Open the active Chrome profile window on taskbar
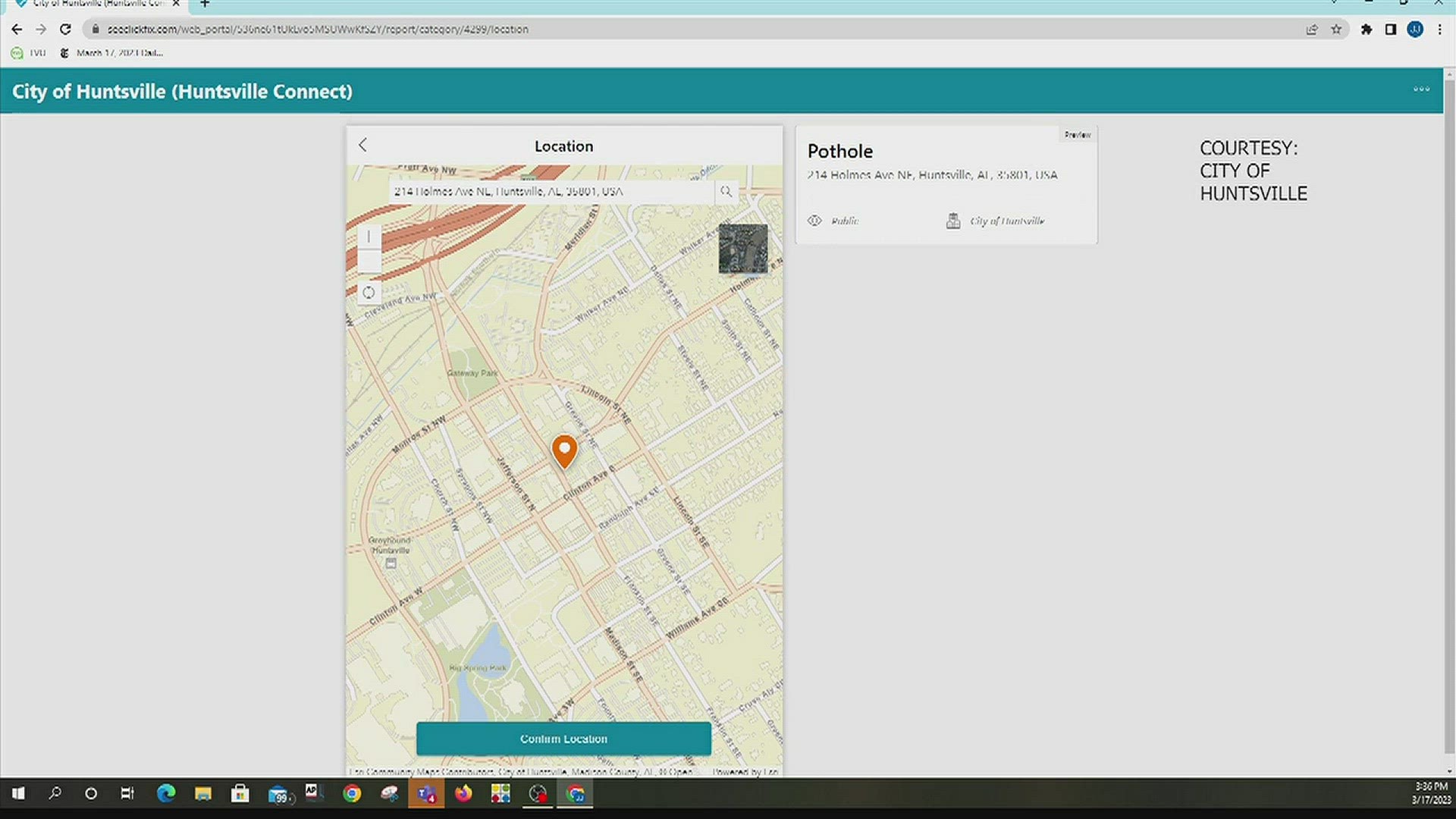The width and height of the screenshot is (1456, 819). point(576,794)
